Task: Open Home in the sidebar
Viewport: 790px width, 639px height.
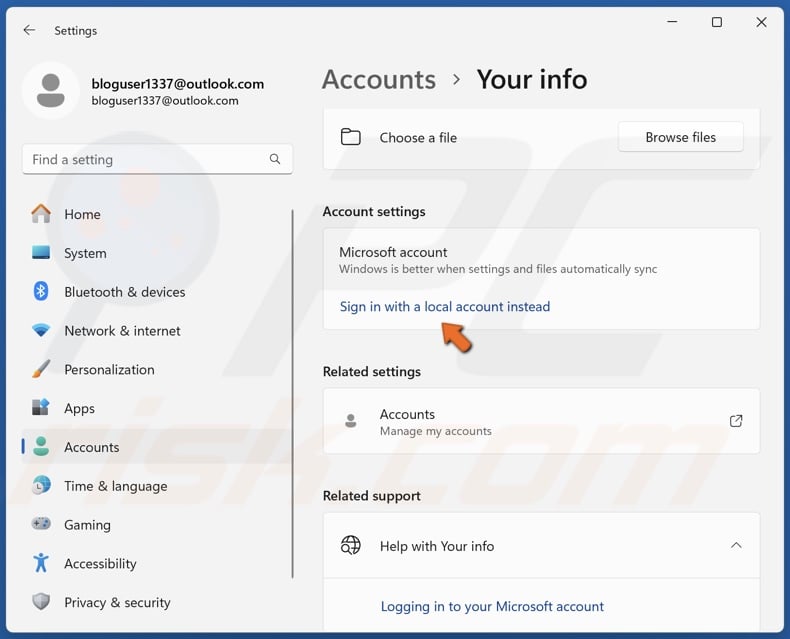Action: [x=156, y=214]
